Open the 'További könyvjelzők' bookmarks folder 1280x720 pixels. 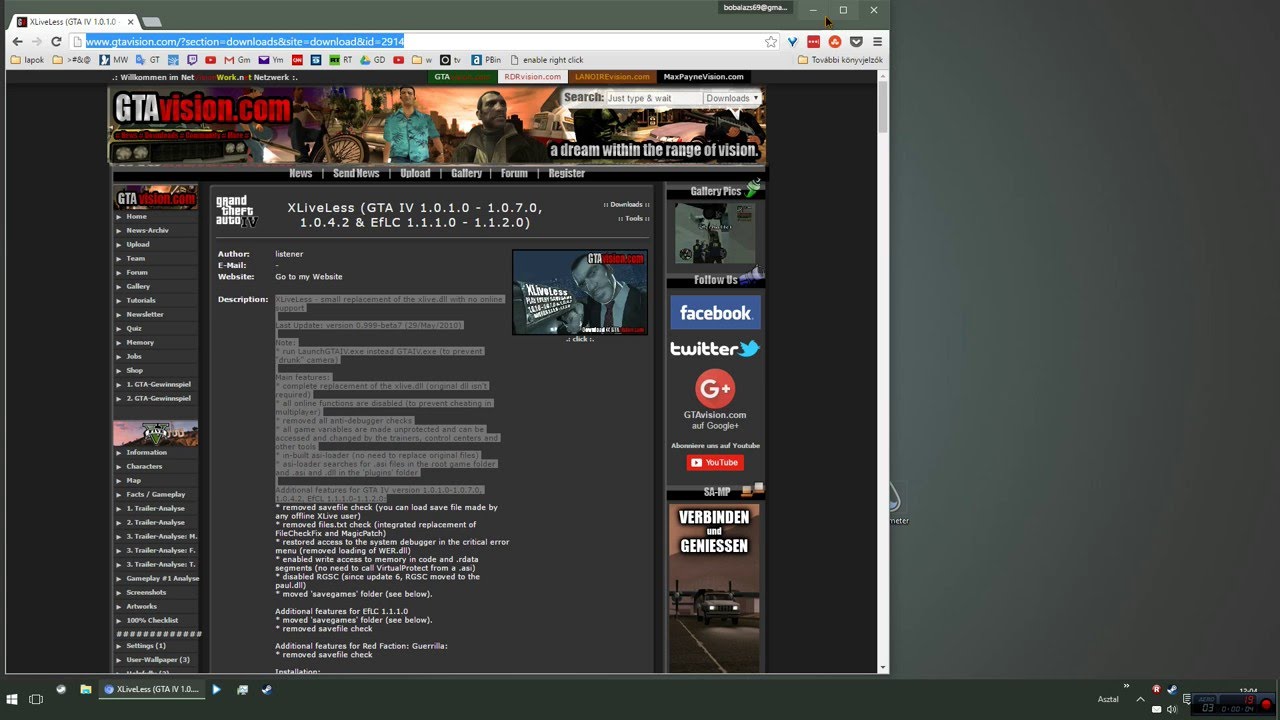(x=840, y=60)
